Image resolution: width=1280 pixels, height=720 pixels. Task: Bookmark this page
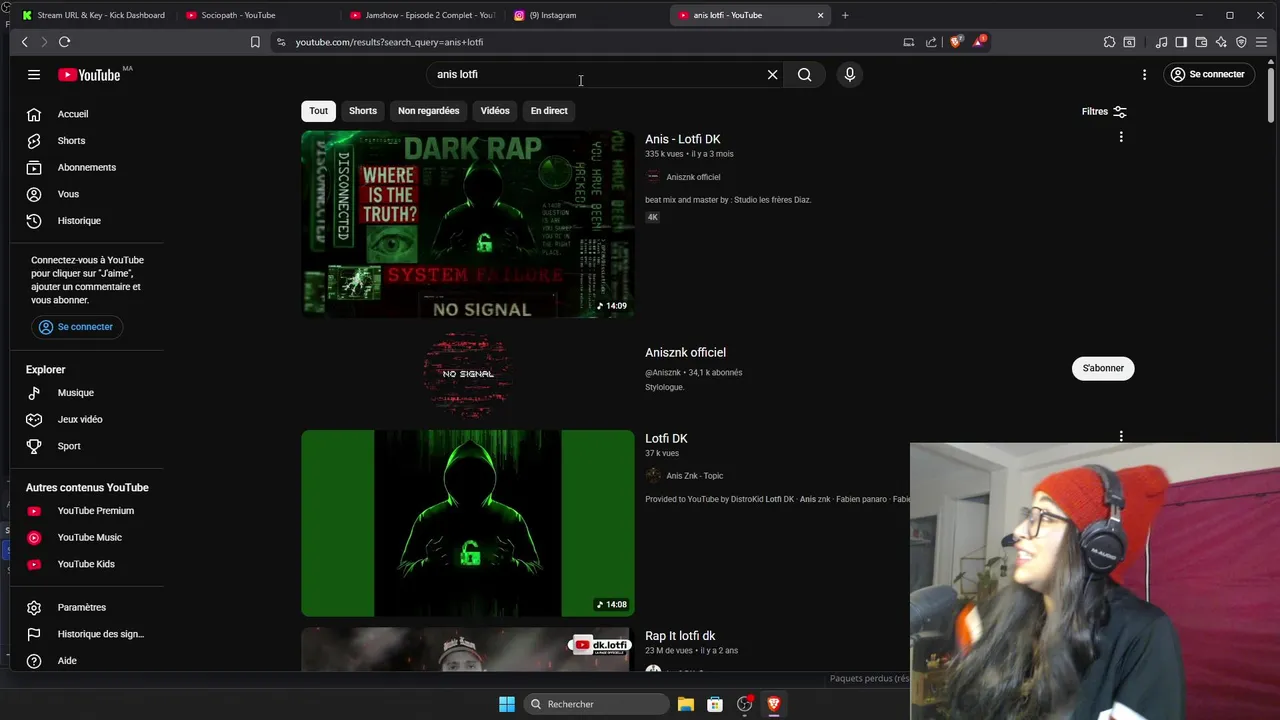[255, 42]
